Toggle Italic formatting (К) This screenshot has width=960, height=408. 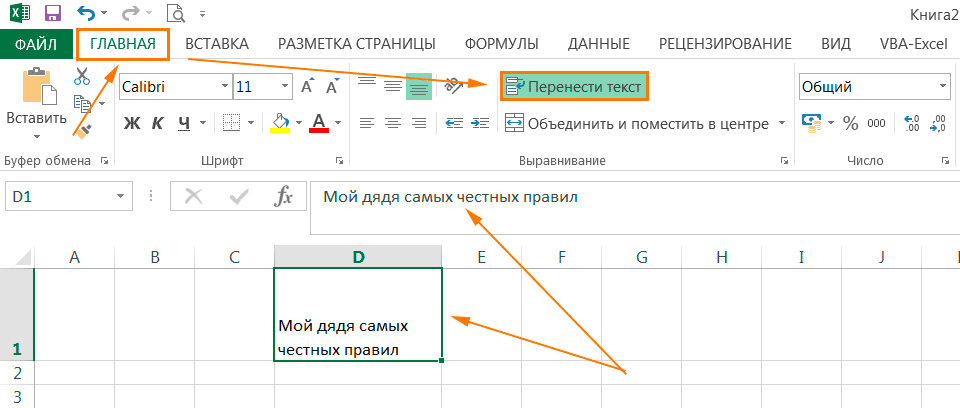158,123
